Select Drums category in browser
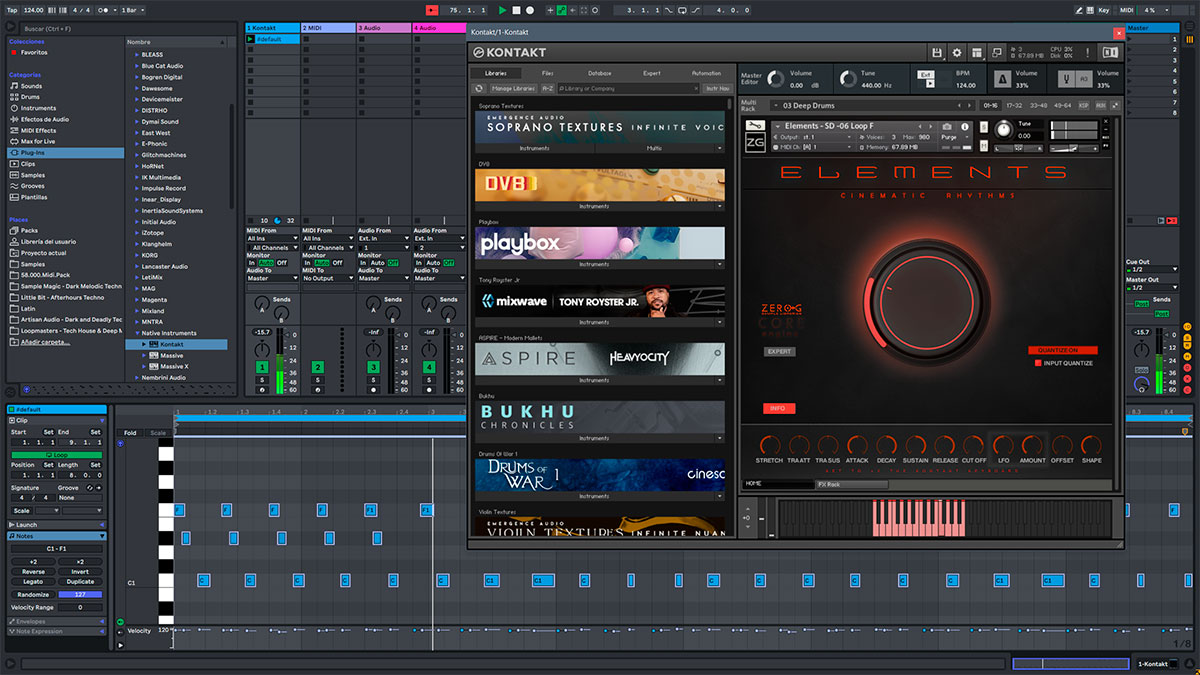 (x=31, y=97)
